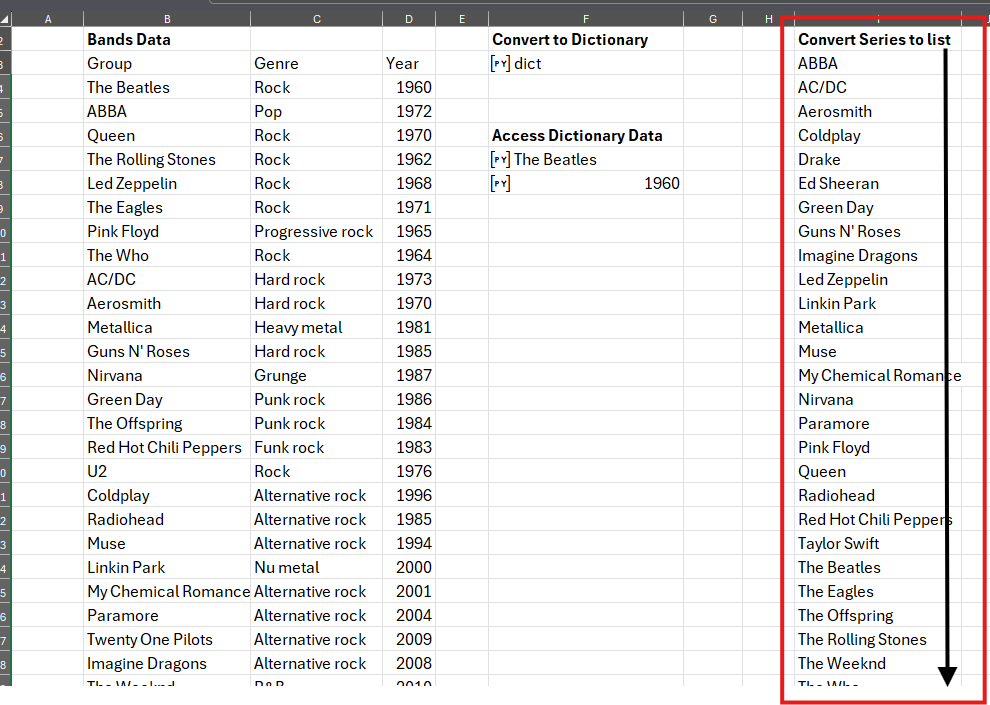Image resolution: width=990 pixels, height=705 pixels.
Task: Select Metallica in the Group column
Action: tap(167, 327)
